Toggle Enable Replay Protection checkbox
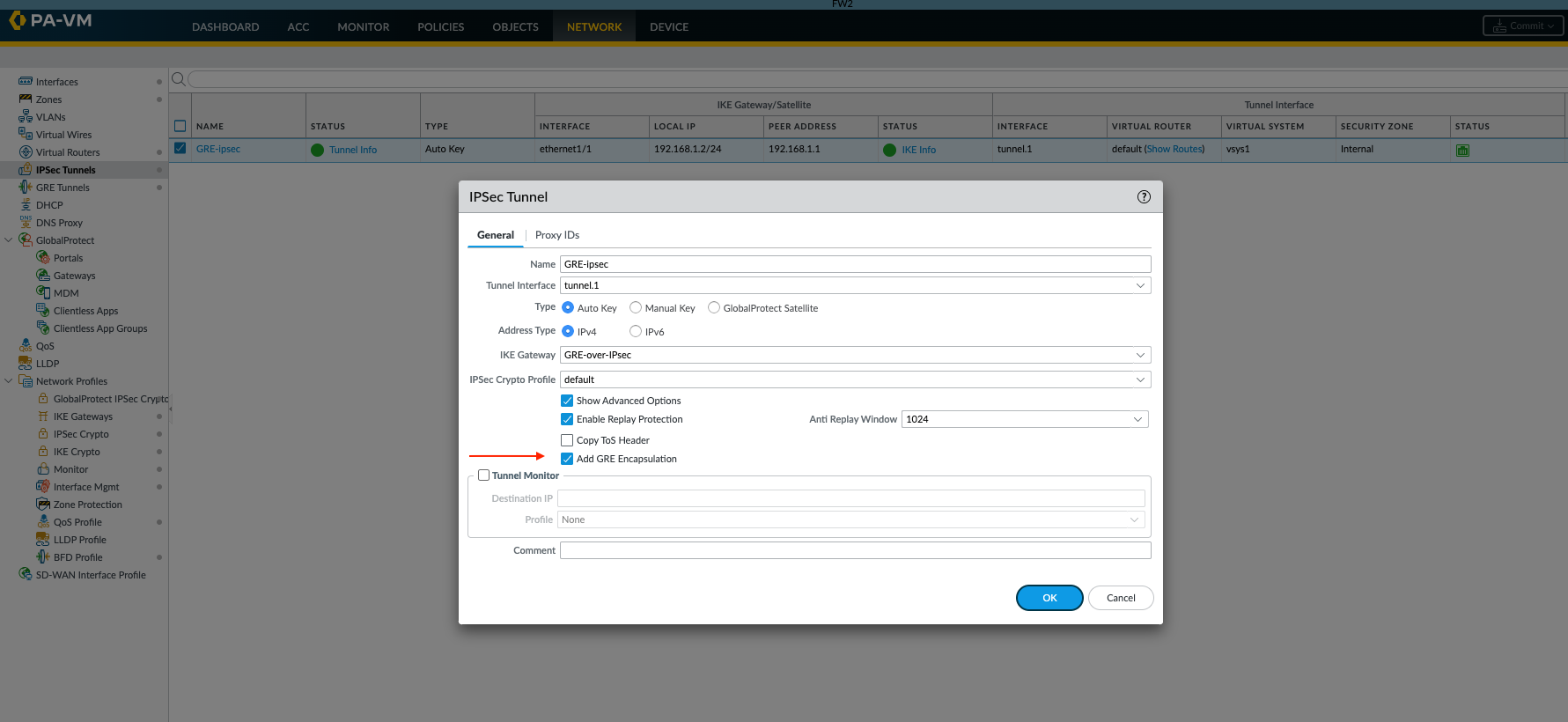Image resolution: width=1568 pixels, height=722 pixels. (x=567, y=419)
